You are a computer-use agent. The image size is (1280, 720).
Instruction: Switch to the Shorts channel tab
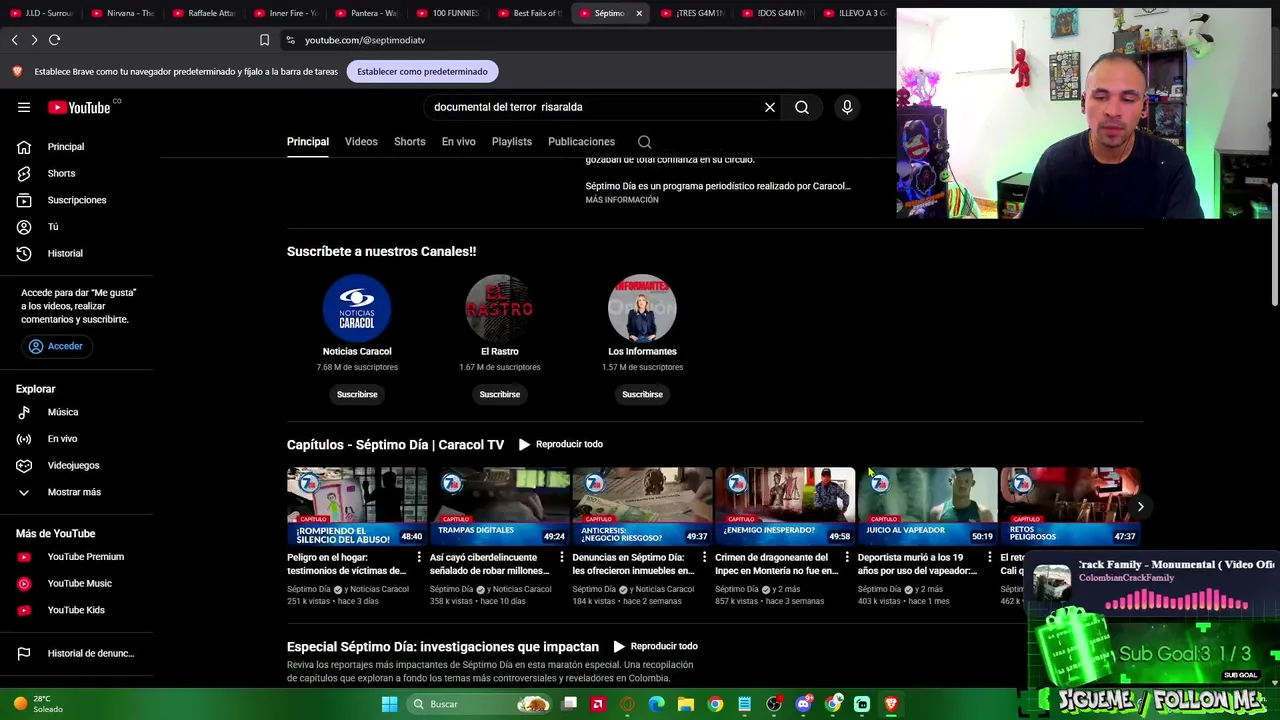409,142
